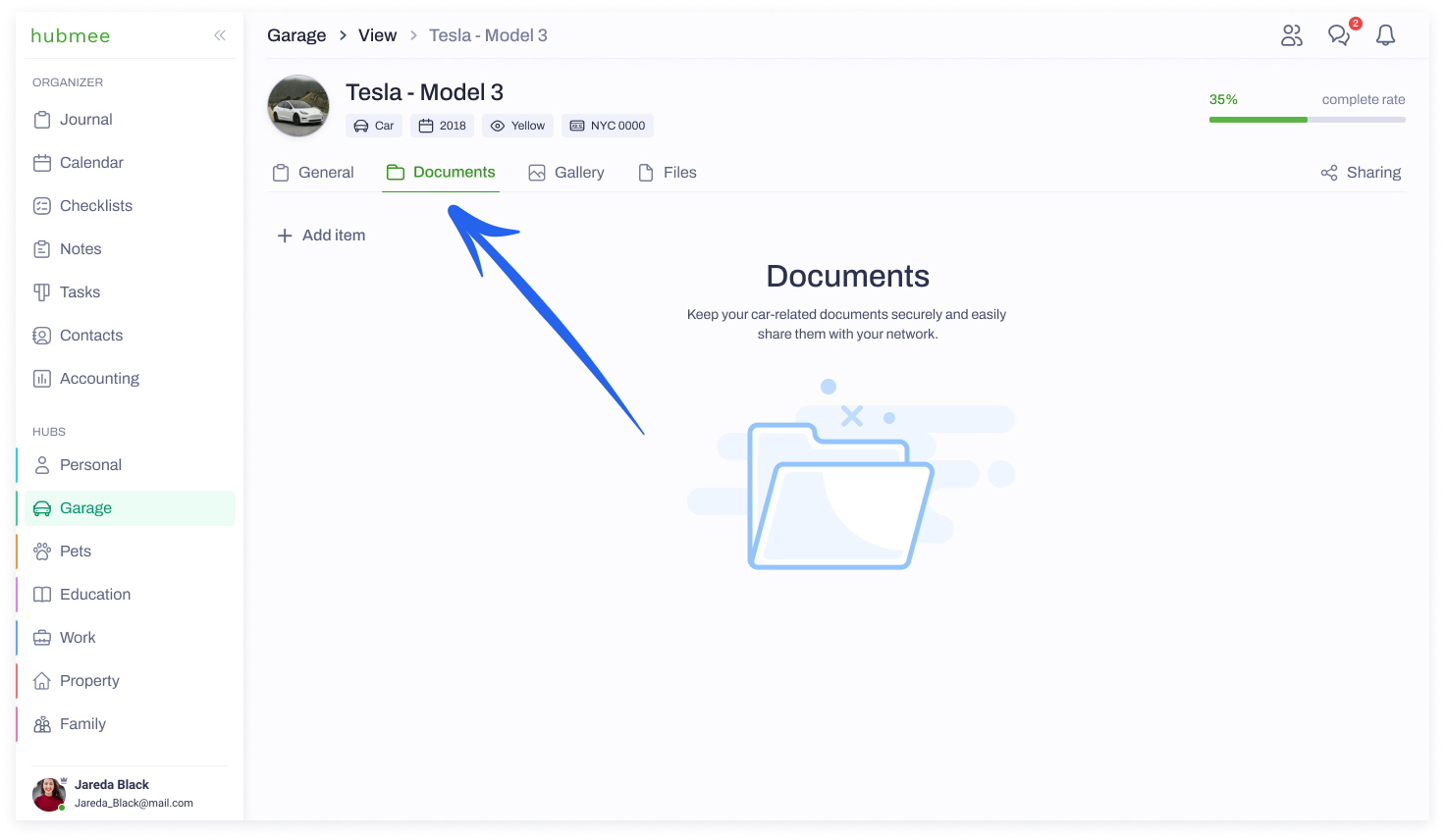Open the network users icon

[x=1292, y=35]
